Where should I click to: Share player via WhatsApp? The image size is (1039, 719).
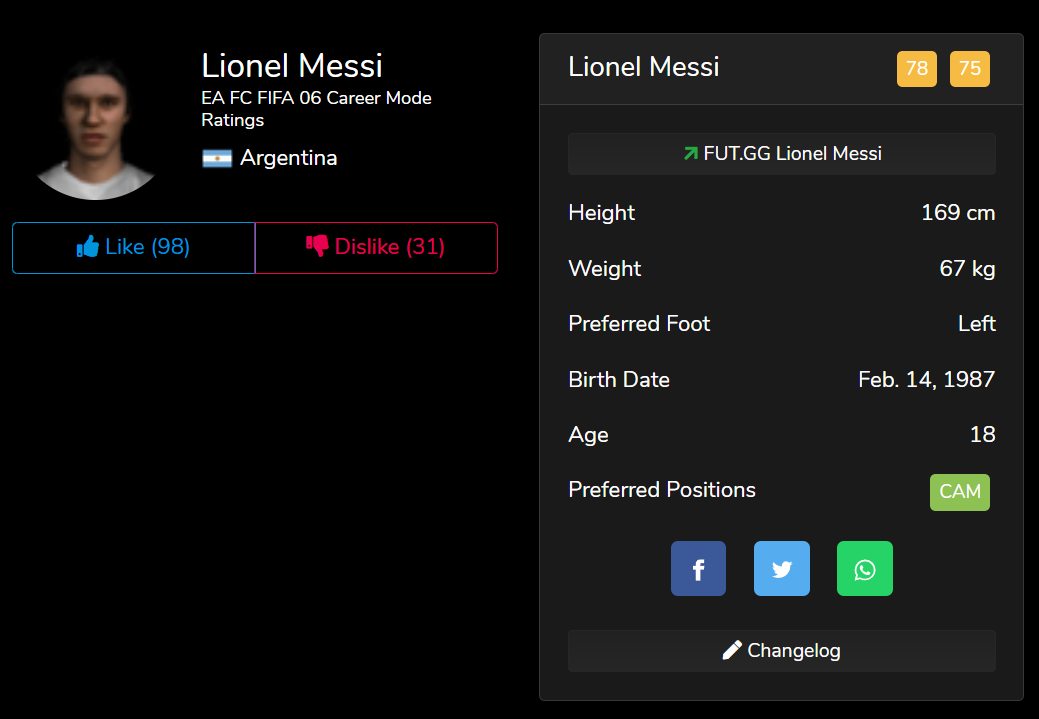pos(865,569)
